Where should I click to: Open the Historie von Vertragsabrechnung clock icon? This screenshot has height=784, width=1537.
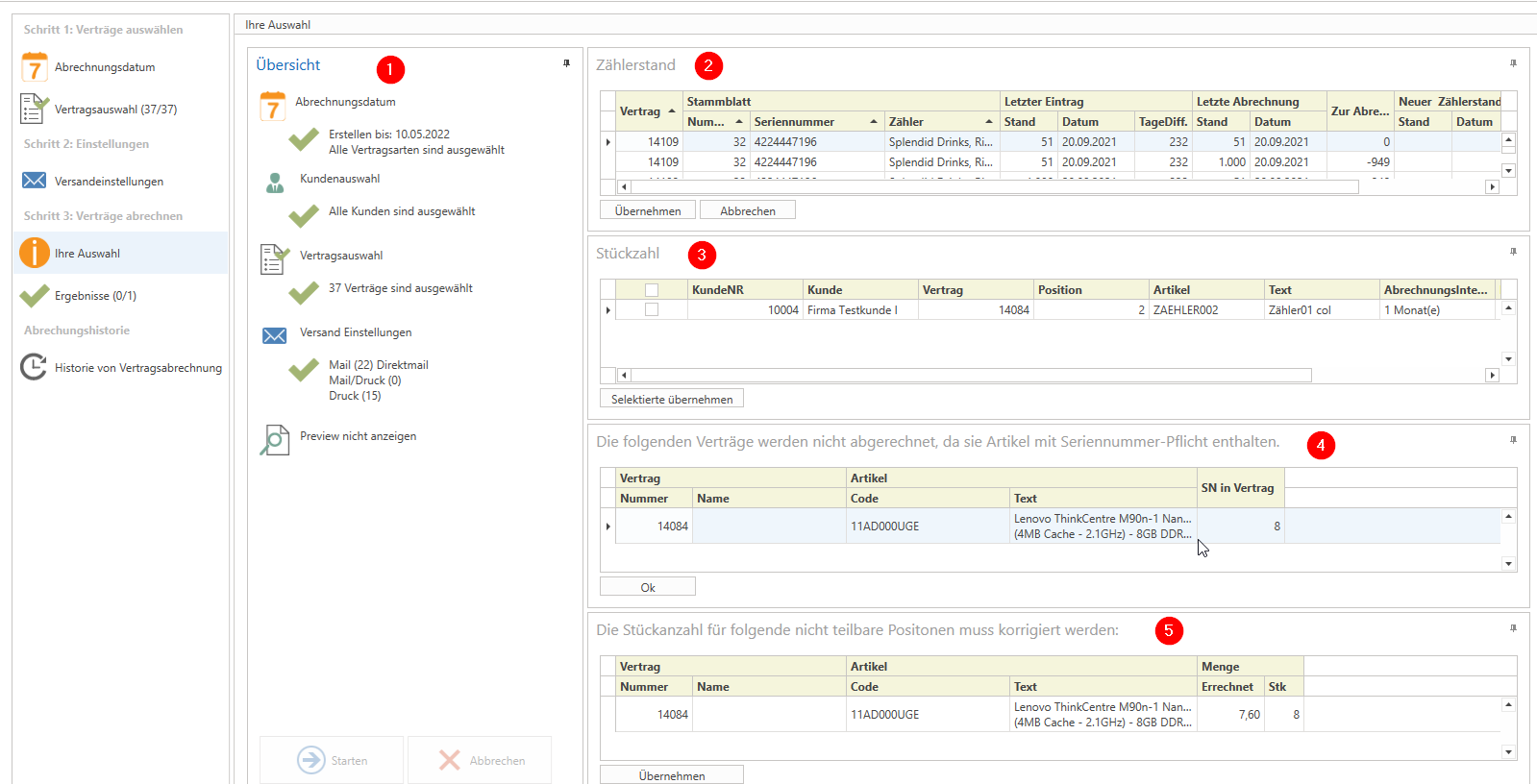[35, 367]
